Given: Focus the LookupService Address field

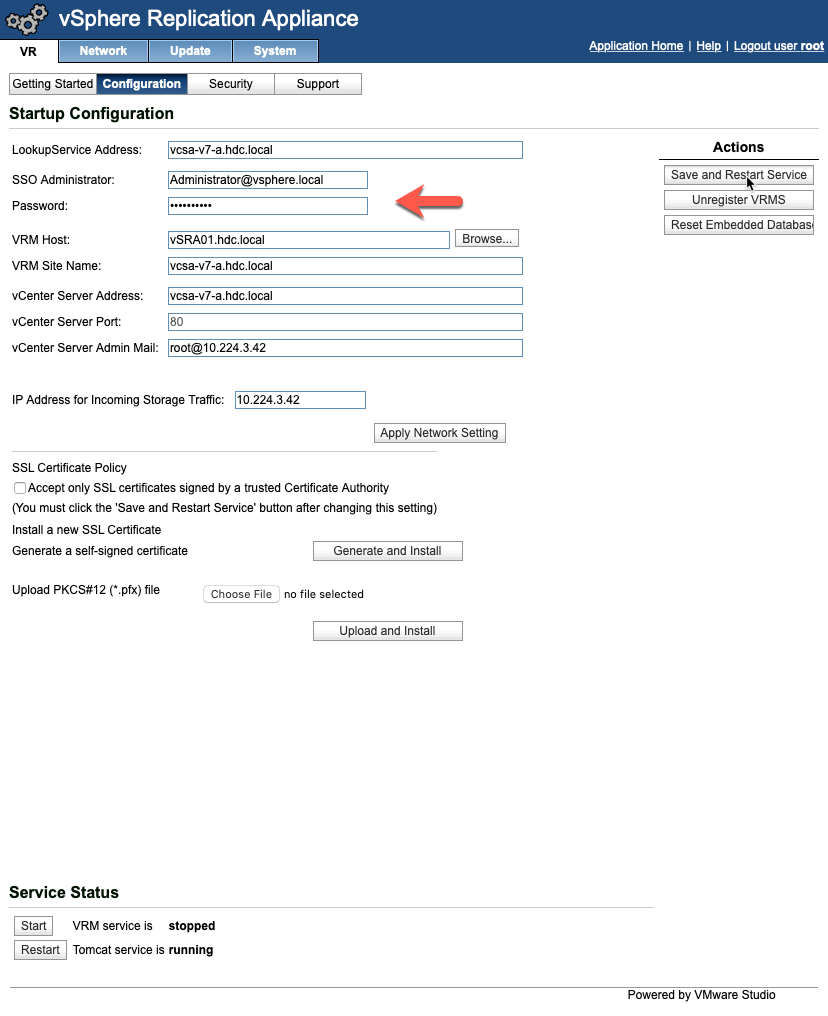Looking at the screenshot, I should pos(345,150).
